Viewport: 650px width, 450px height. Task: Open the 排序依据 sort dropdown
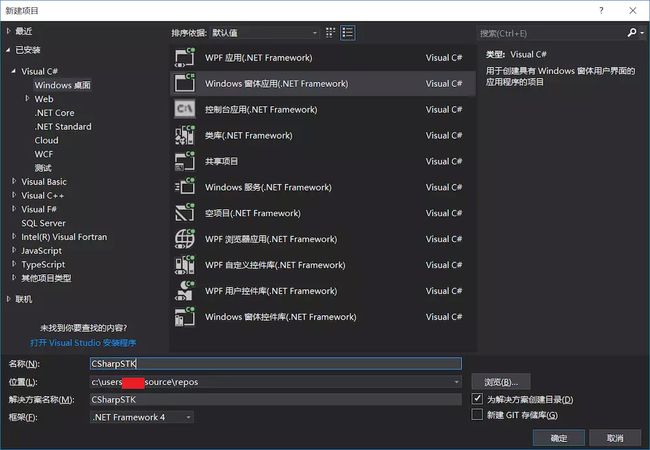pyautogui.click(x=264, y=33)
